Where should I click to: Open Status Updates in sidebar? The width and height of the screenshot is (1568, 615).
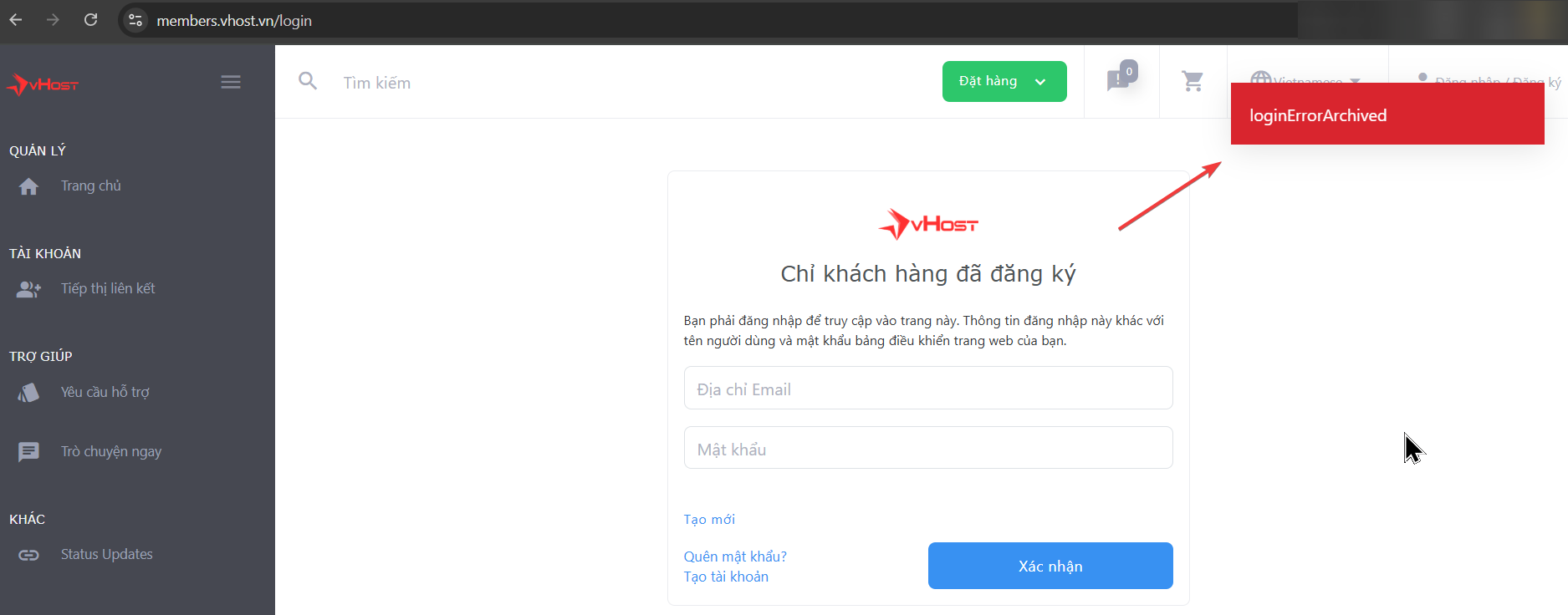106,554
